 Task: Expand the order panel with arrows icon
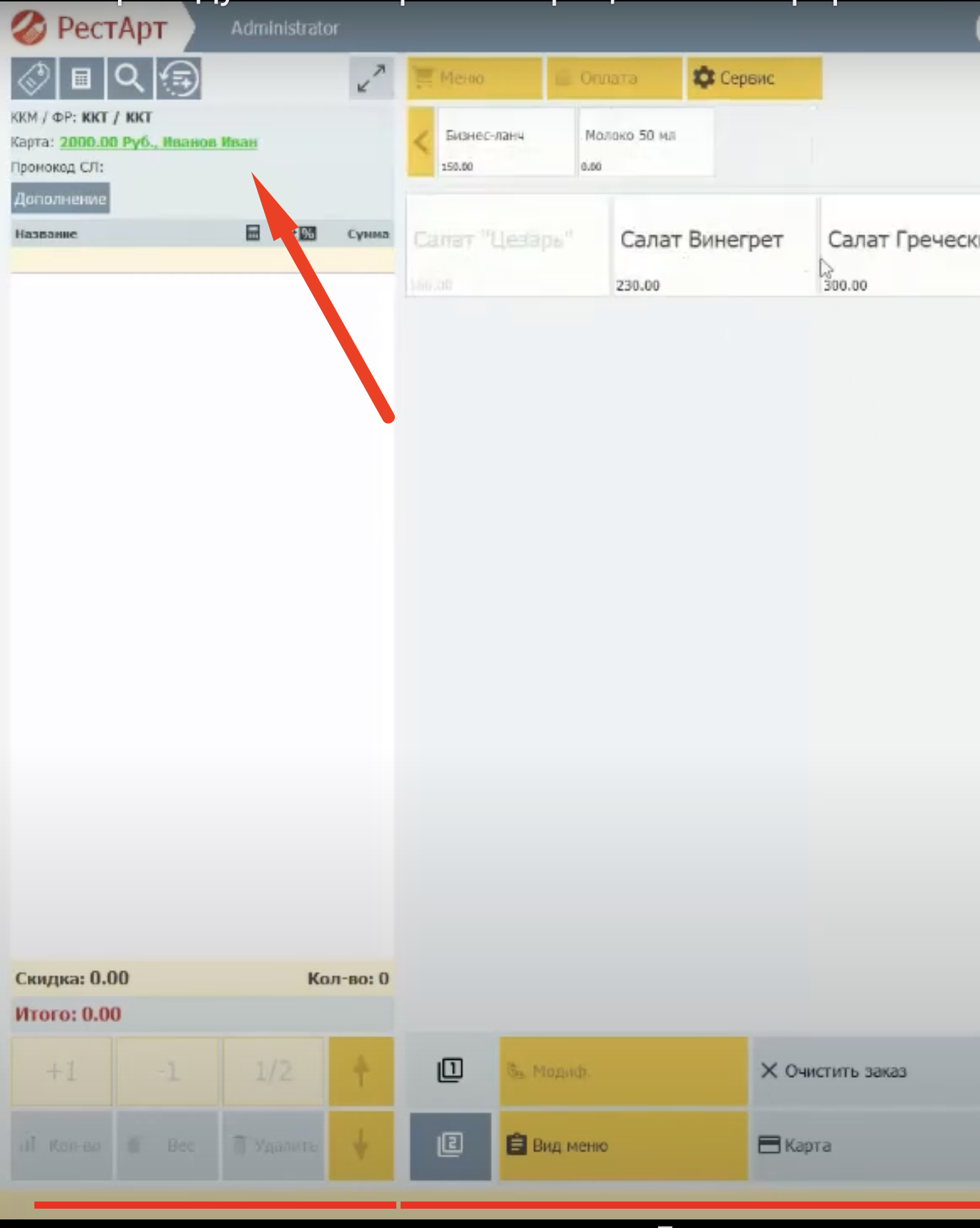pyautogui.click(x=371, y=78)
